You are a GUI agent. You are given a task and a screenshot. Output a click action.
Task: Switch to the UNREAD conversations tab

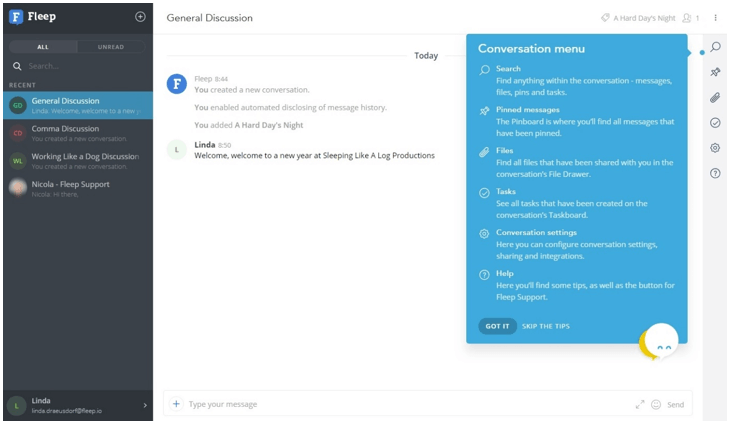point(111,47)
